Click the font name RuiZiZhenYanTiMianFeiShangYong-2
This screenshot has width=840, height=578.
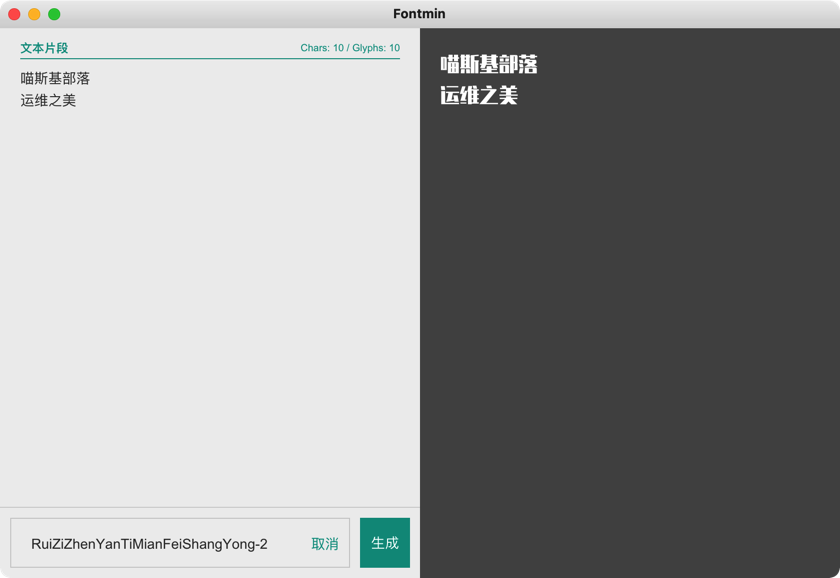(149, 544)
